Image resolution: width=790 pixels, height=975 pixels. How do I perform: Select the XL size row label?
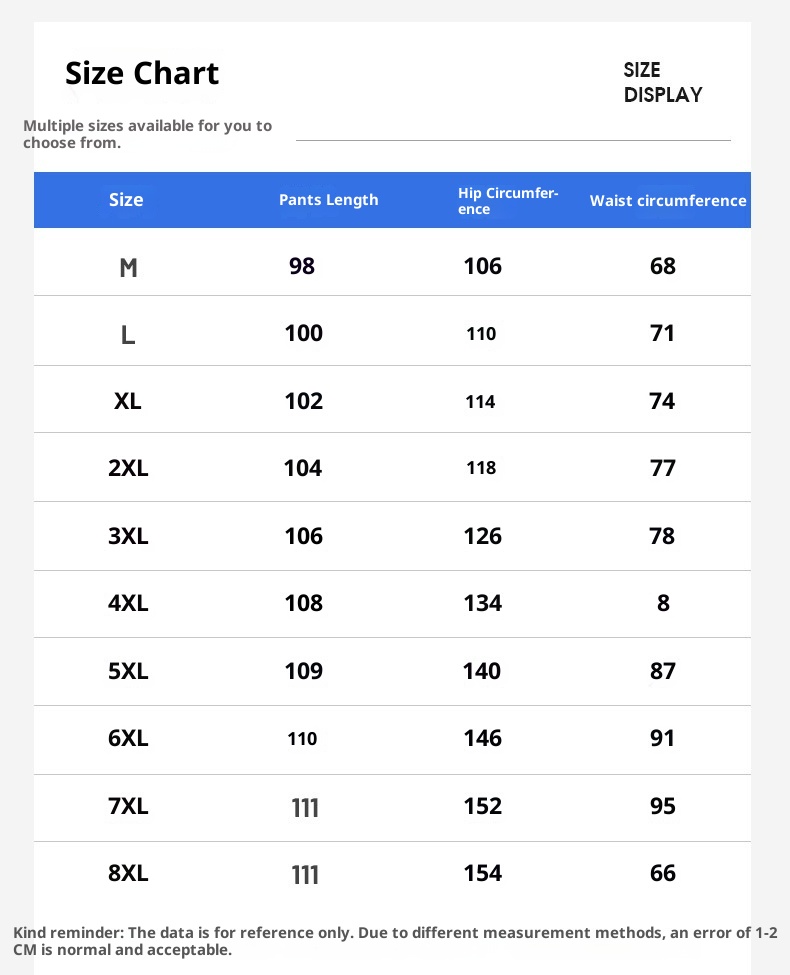128,402
